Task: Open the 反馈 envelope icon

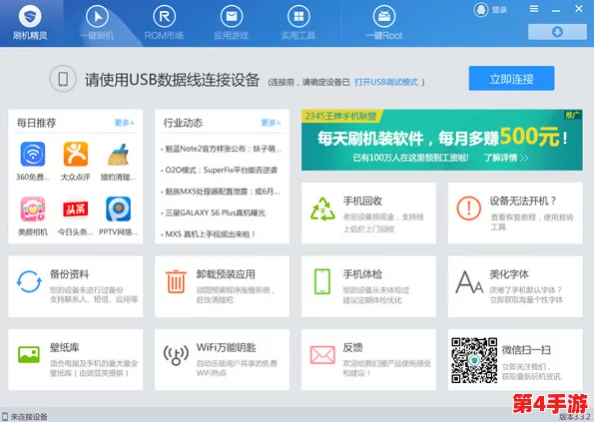Action: tap(322, 355)
